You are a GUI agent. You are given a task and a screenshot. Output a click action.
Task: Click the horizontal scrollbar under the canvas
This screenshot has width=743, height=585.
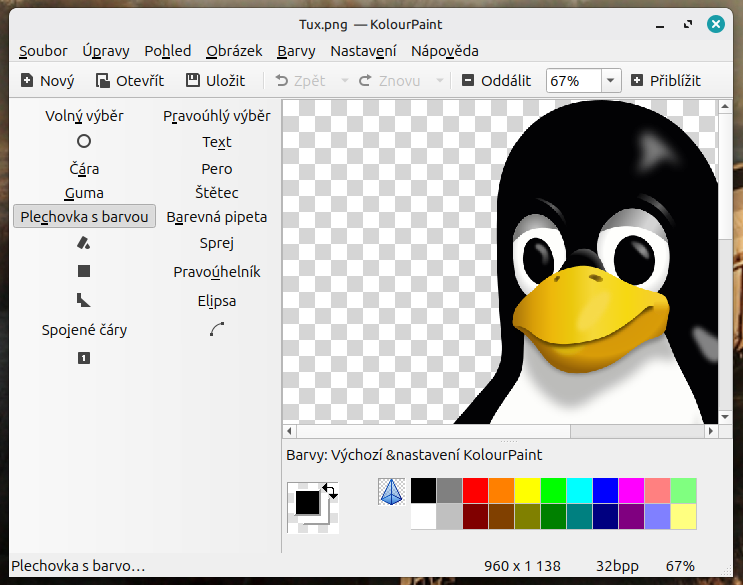pos(500,432)
